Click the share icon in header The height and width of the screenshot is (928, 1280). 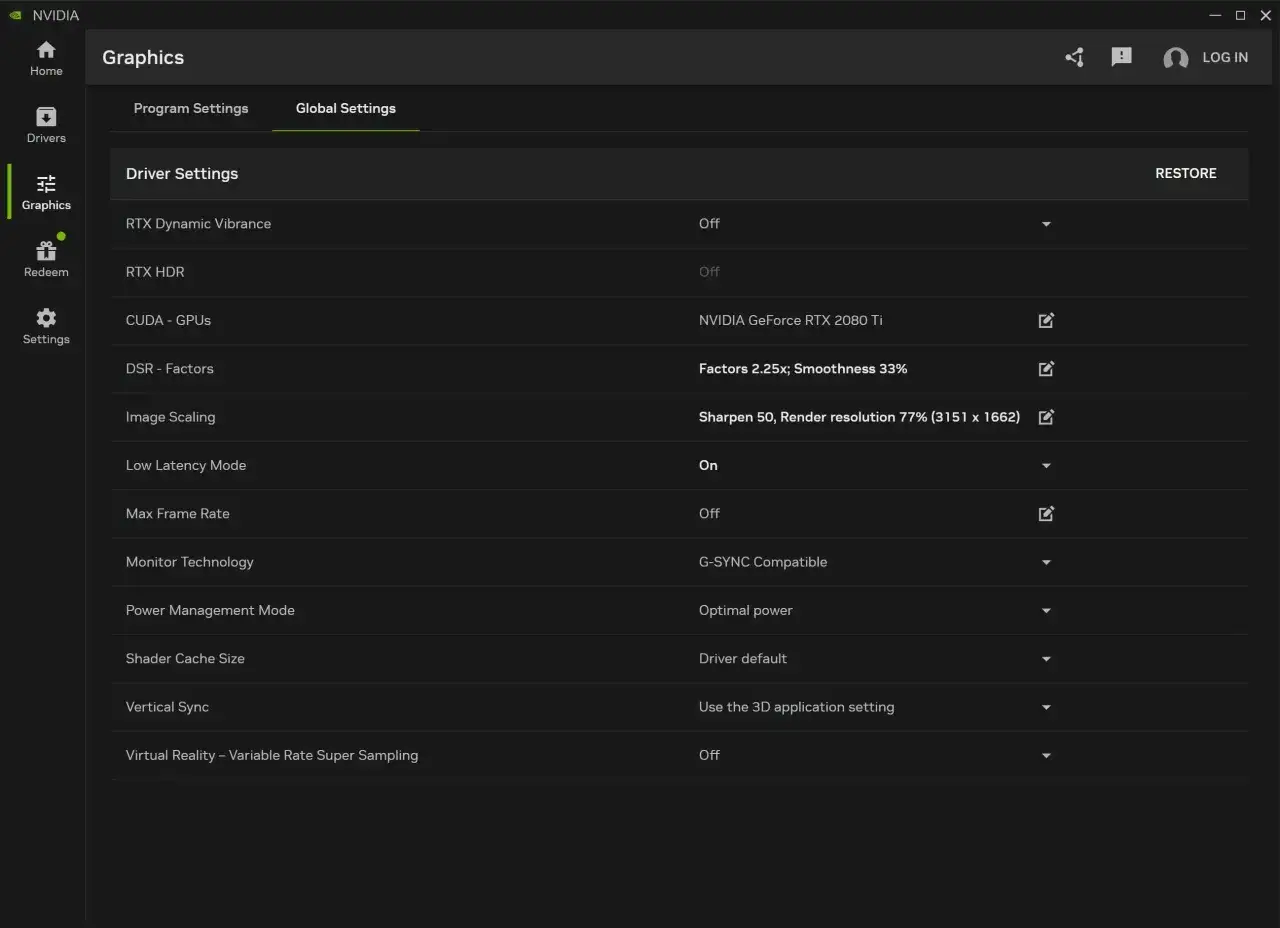click(x=1075, y=58)
